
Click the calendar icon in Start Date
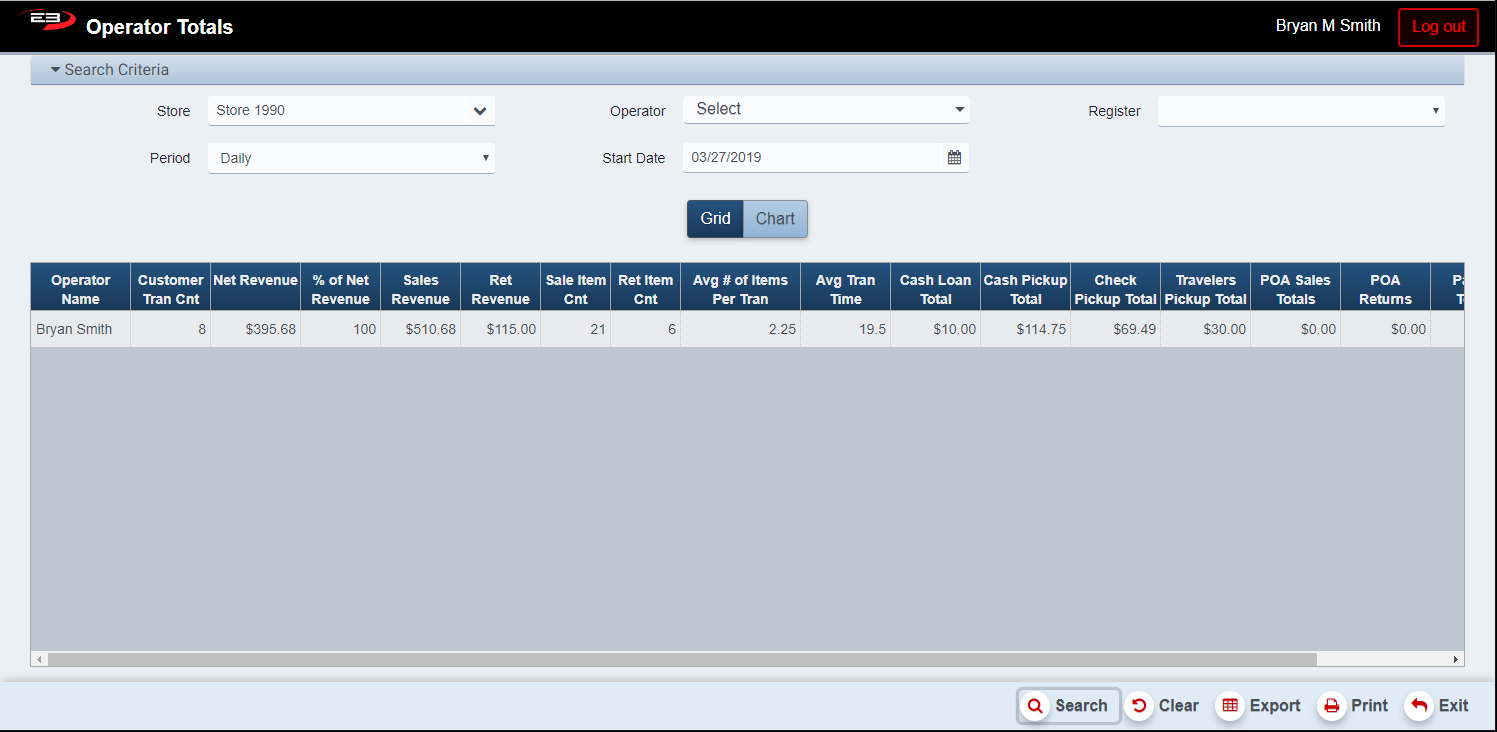pyautogui.click(x=954, y=158)
